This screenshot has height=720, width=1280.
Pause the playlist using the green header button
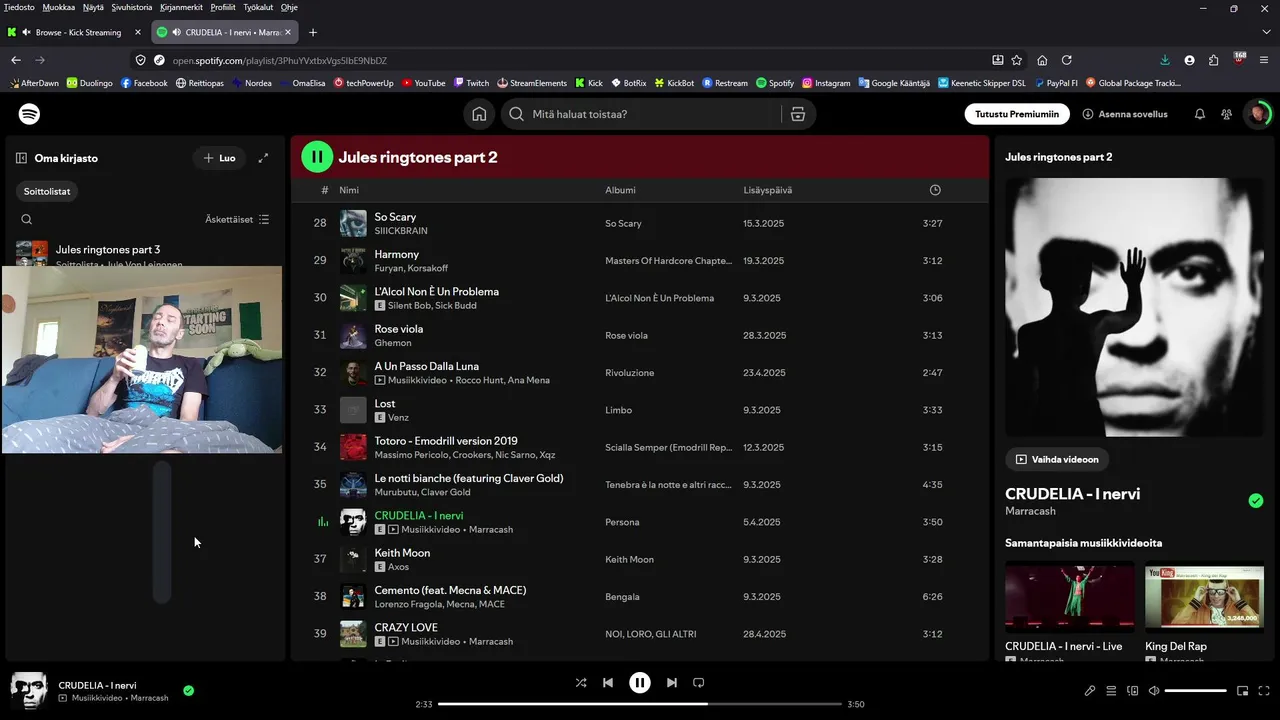pos(317,157)
